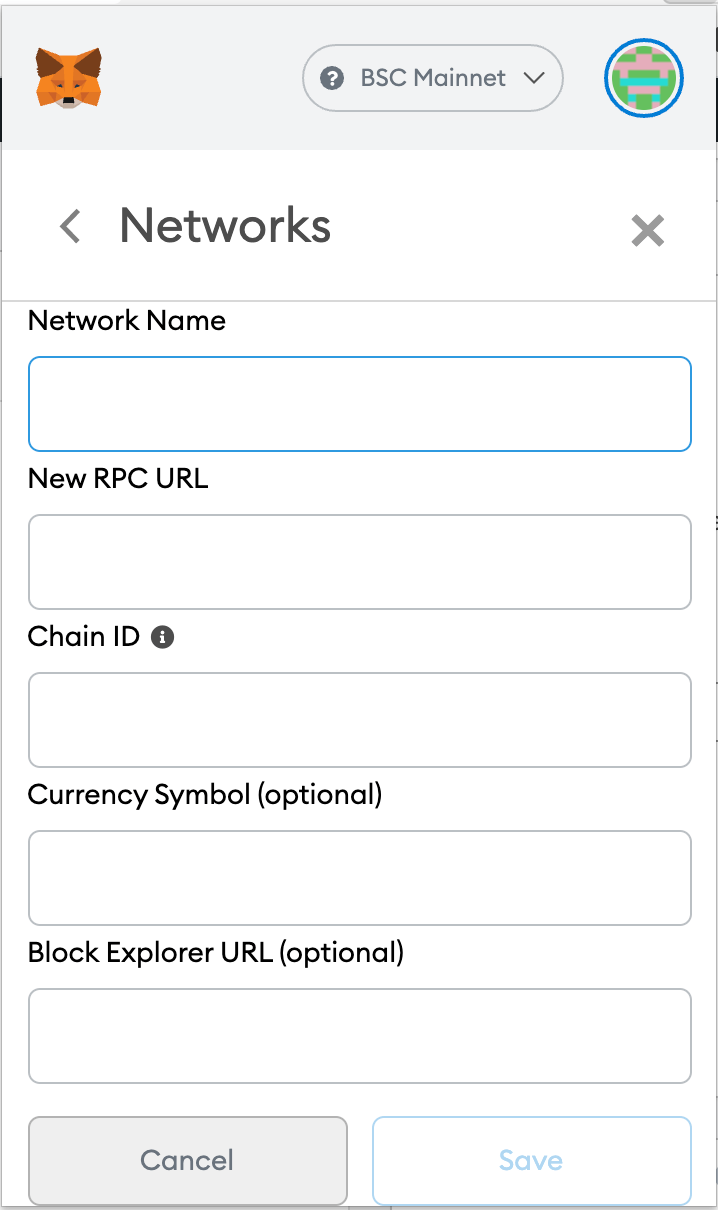Screen dimensions: 718x1210
Task: Click the "New RPC URL" label text
Action: (x=118, y=478)
